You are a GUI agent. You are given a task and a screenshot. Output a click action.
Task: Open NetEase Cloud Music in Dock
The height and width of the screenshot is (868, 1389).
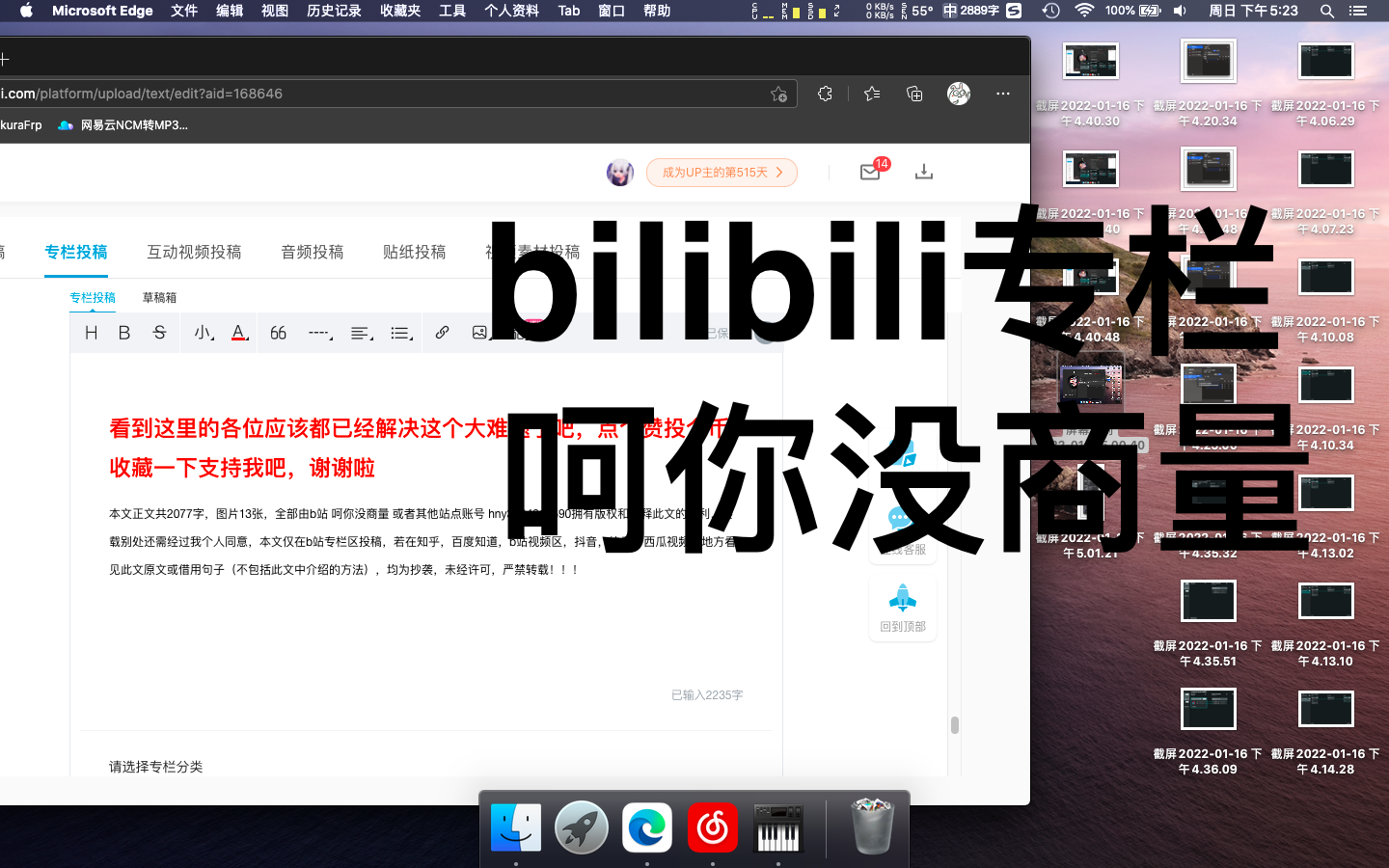point(713,827)
